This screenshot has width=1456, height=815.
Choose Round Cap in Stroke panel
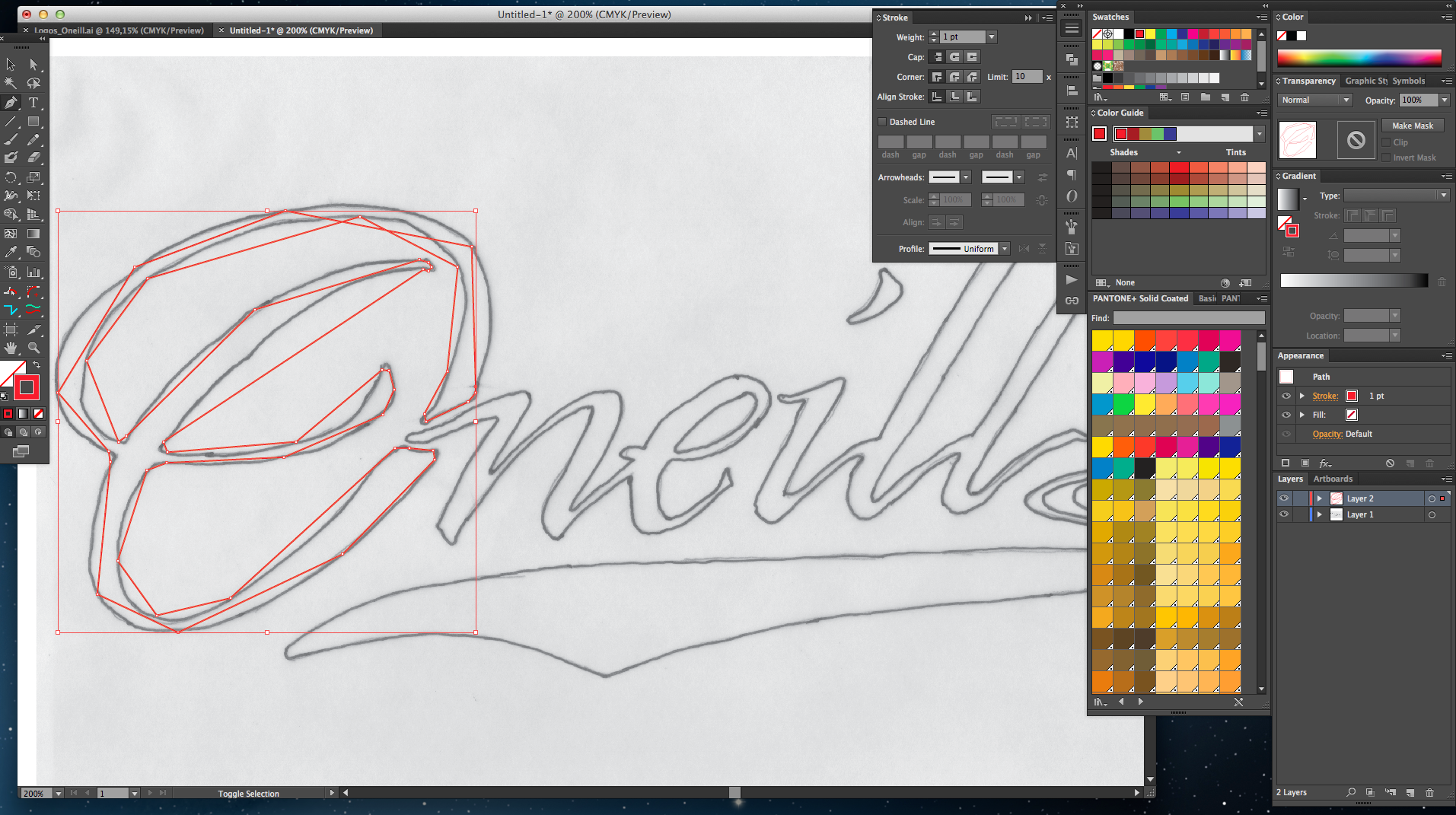tap(954, 57)
